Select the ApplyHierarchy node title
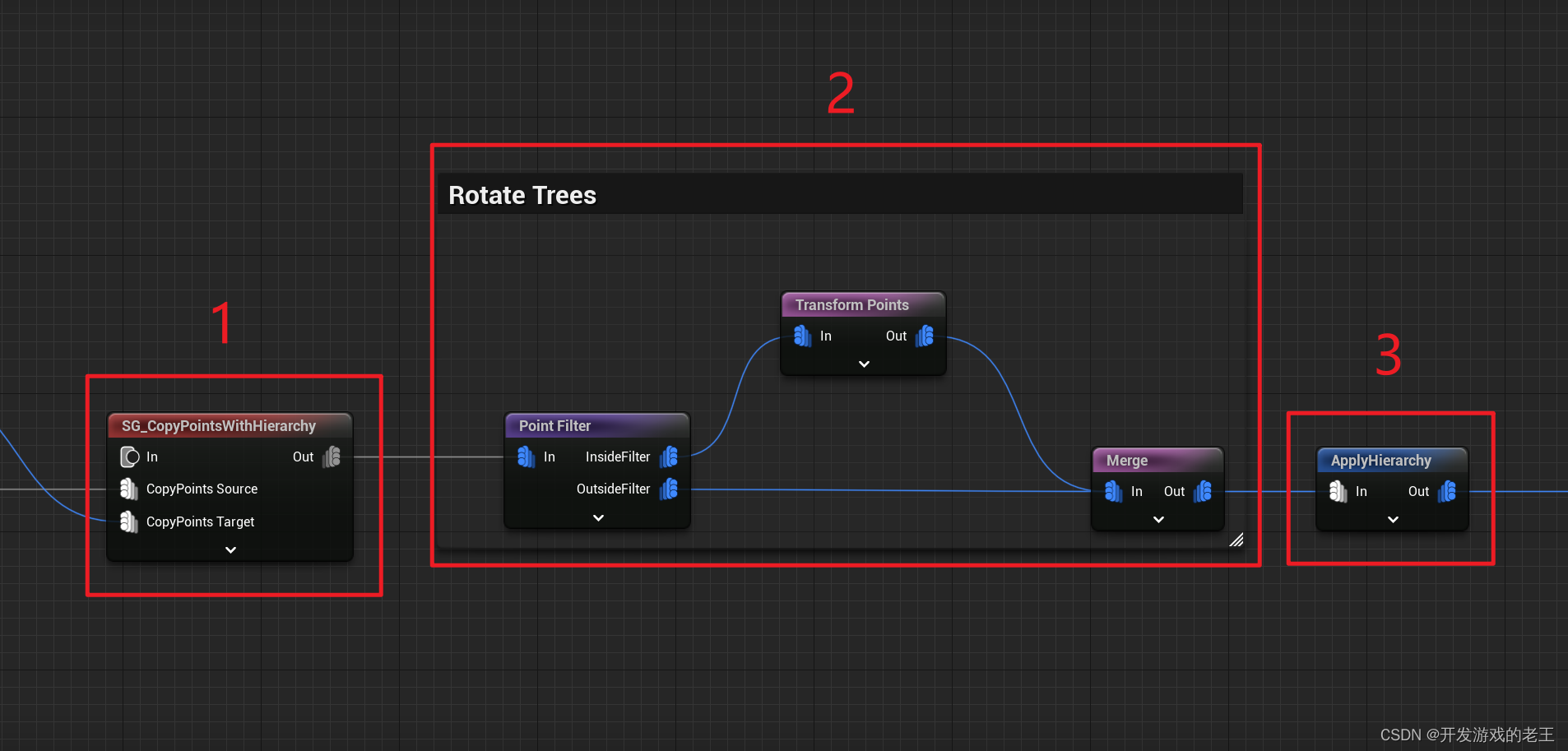 point(1380,461)
